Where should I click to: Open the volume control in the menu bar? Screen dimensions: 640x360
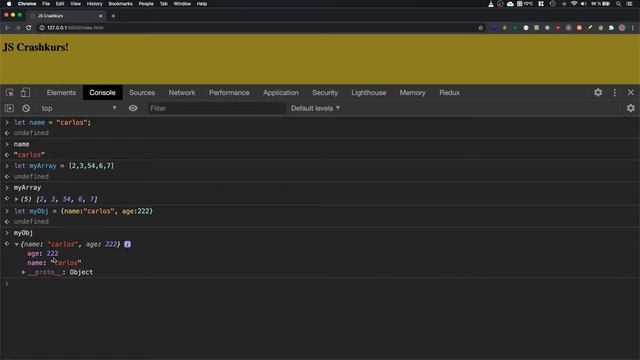coord(584,4)
